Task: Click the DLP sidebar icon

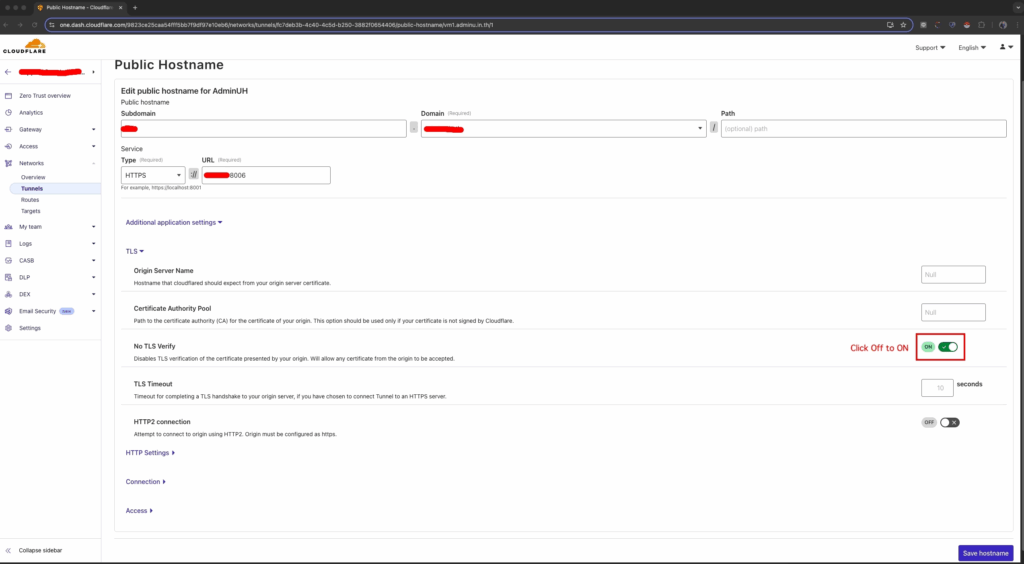Action: [x=8, y=277]
